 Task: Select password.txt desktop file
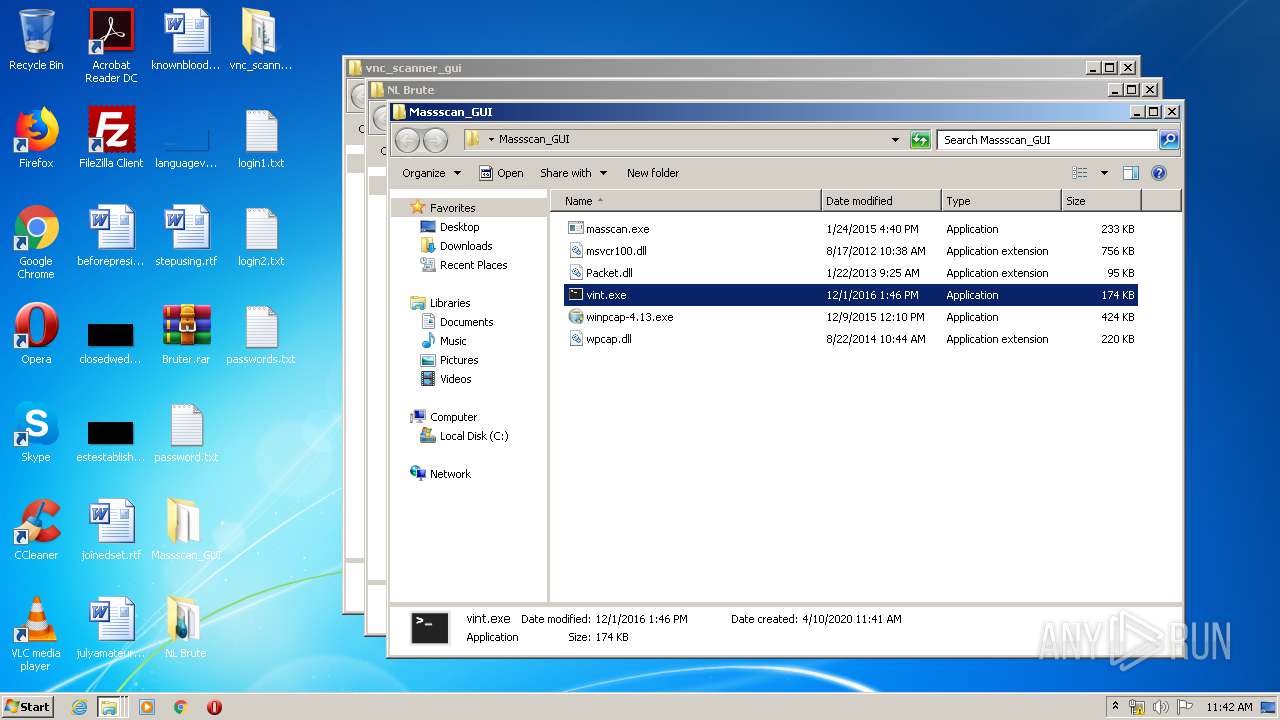coord(186,432)
